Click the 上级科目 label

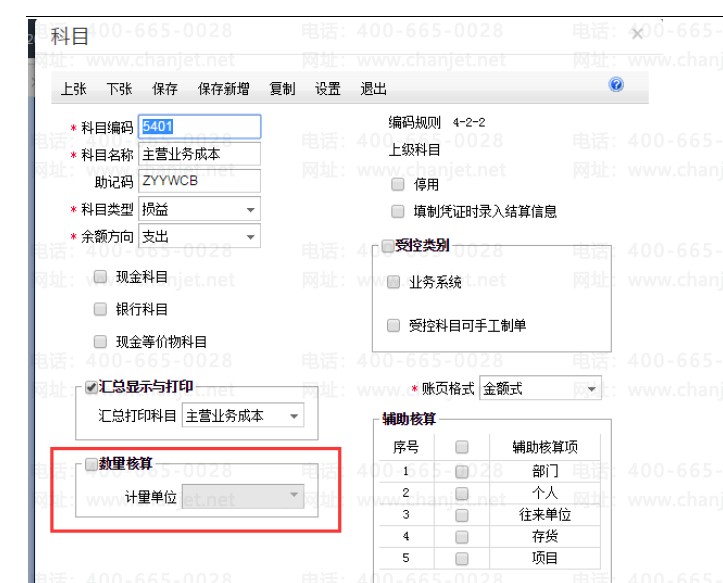[x=414, y=149]
